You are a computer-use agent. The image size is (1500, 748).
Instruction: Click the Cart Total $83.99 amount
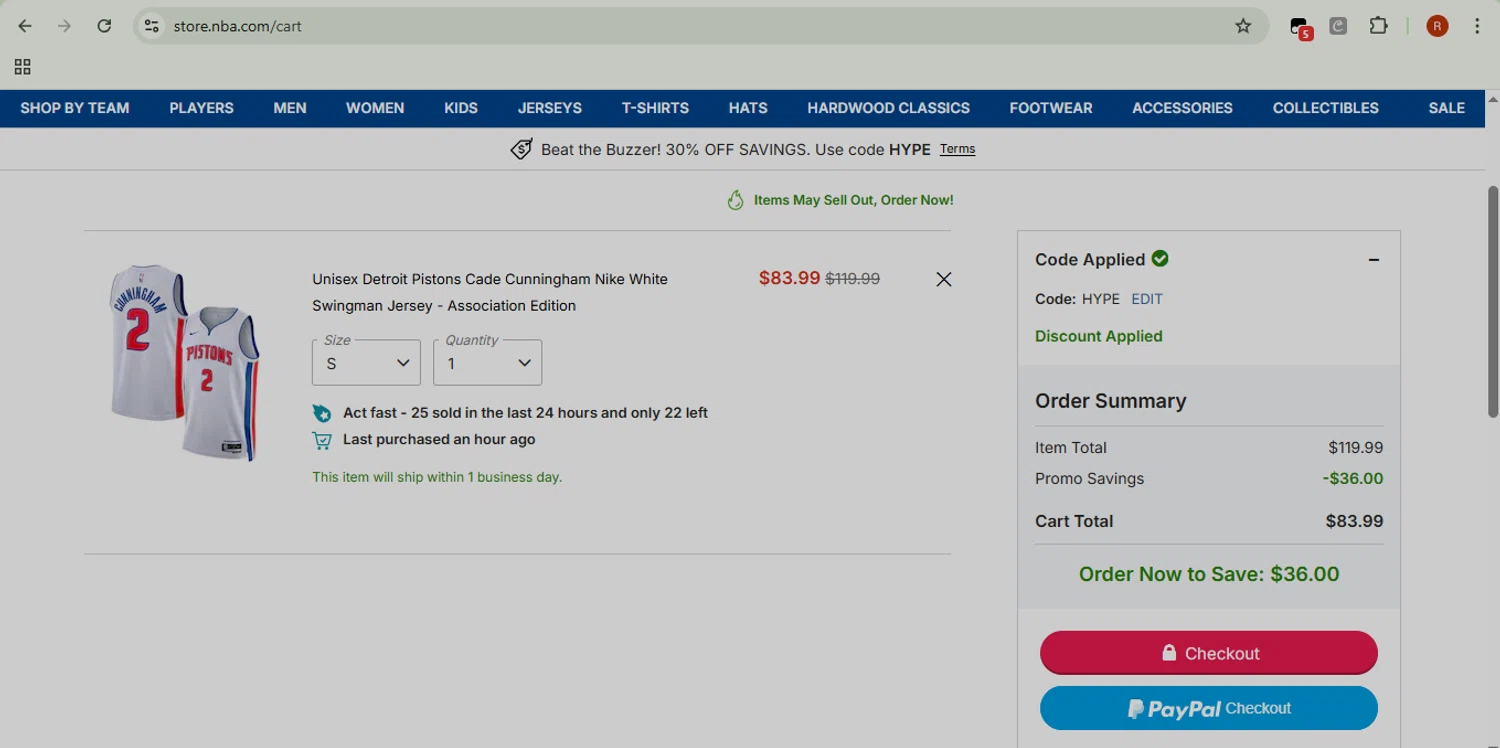click(1354, 521)
